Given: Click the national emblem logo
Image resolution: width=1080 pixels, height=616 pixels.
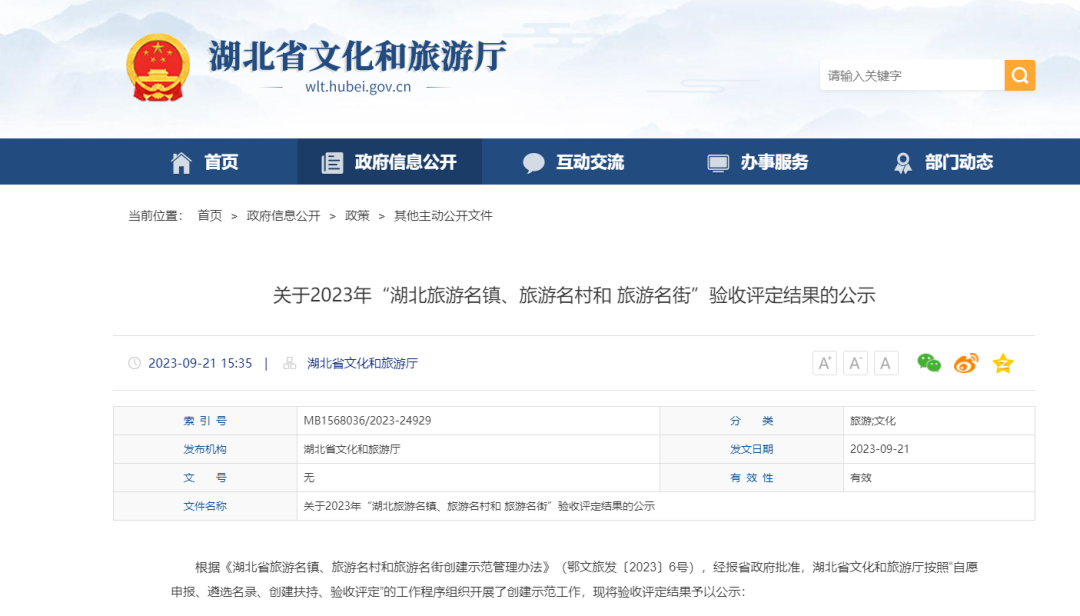Looking at the screenshot, I should (x=158, y=68).
